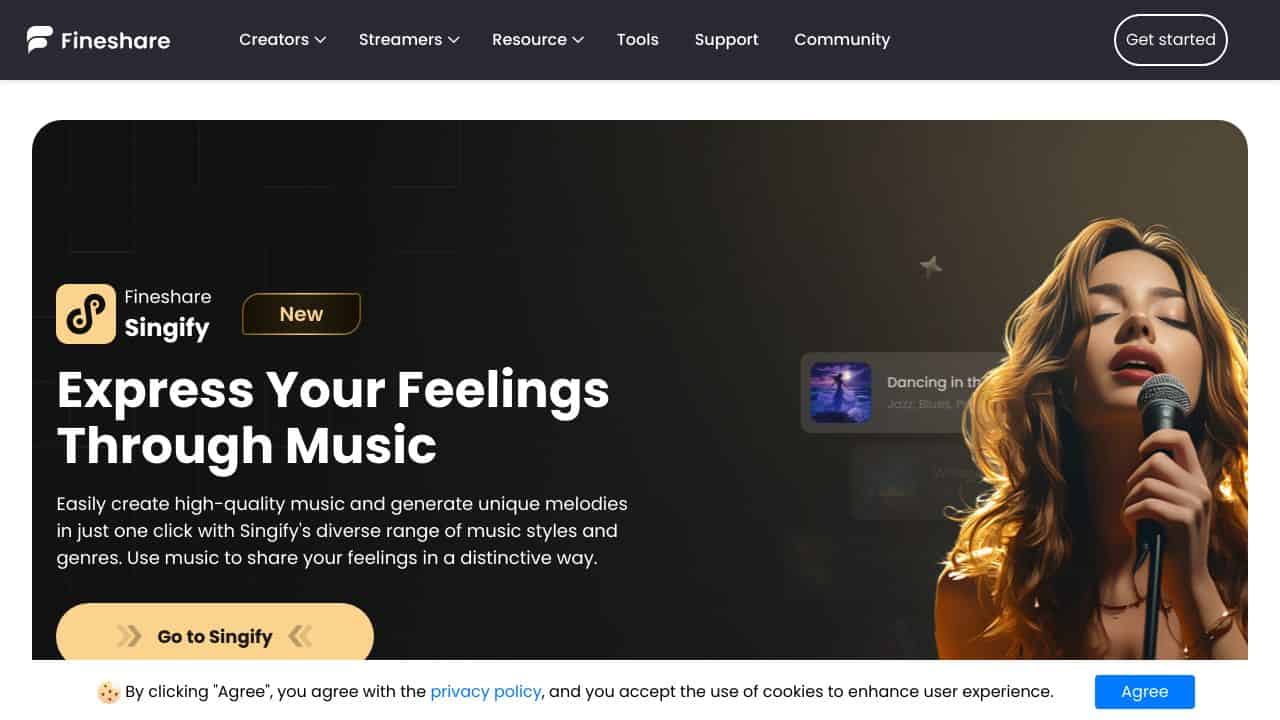Click the left-pointing chevrons on Go to Singify
Viewport: 1280px width, 720px height.
(300, 636)
